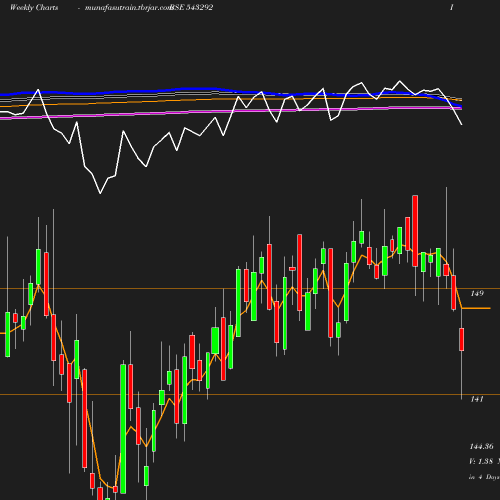Click the 'V: 1.38' volume text
The width and height of the screenshot is (500, 500).
(x=481, y=461)
